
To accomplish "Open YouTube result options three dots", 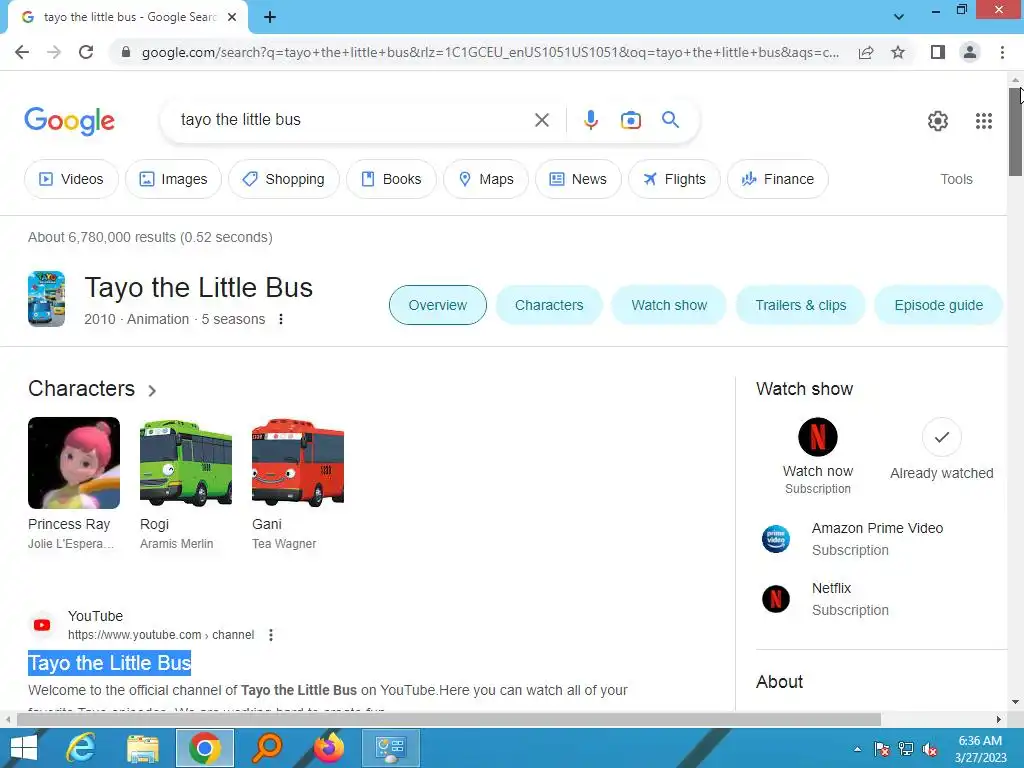I will pos(271,635).
